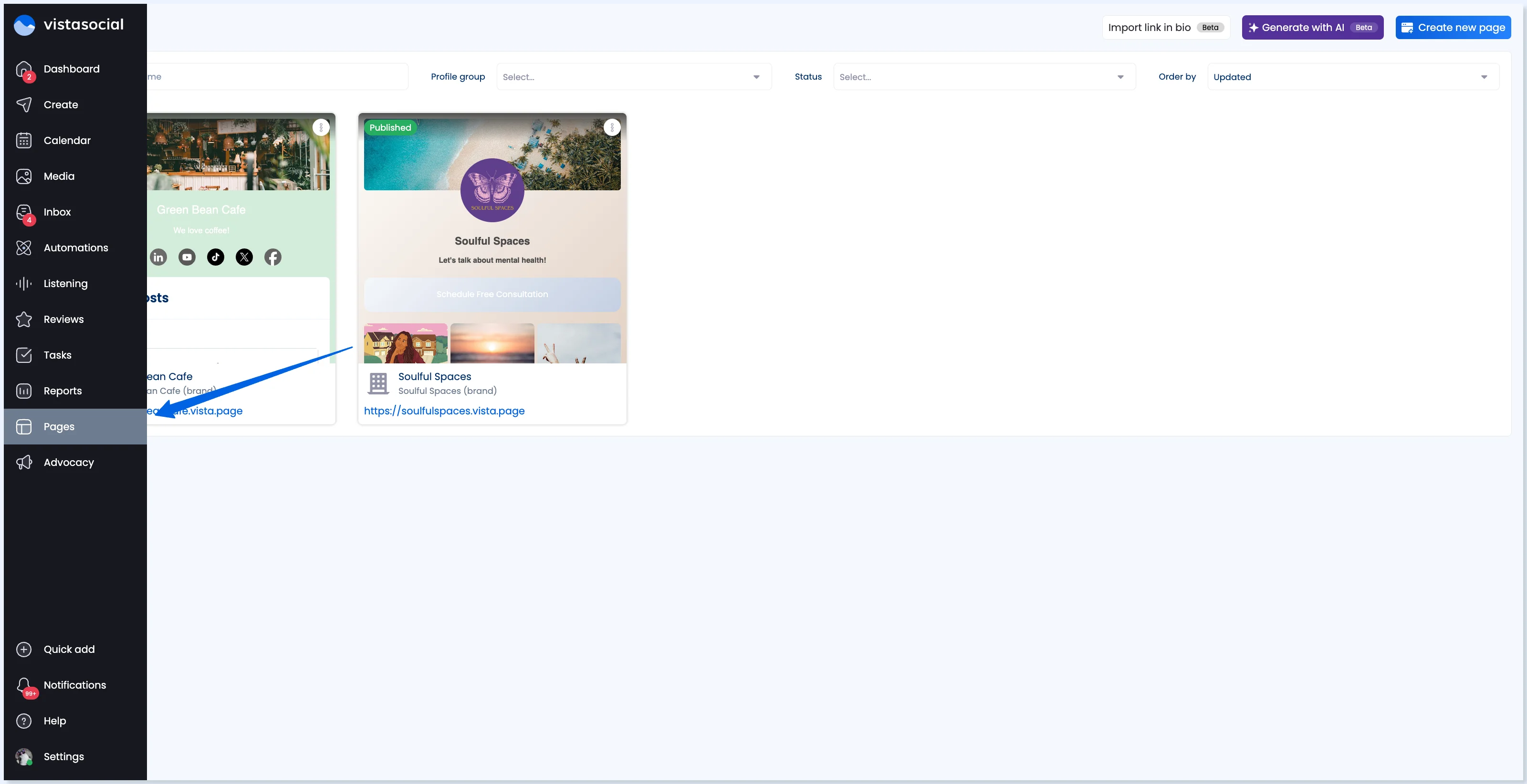Image resolution: width=1527 pixels, height=784 pixels.
Task: Open the soulfulspaces.vista.page link
Action: [x=444, y=411]
